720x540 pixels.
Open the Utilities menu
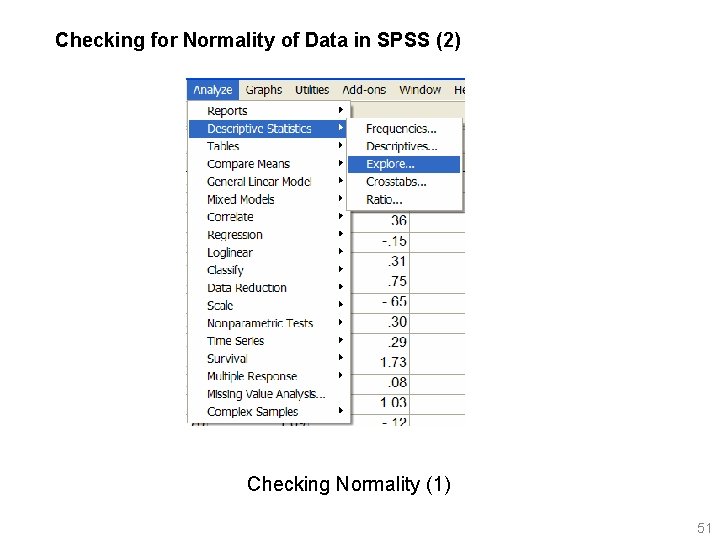(x=312, y=90)
